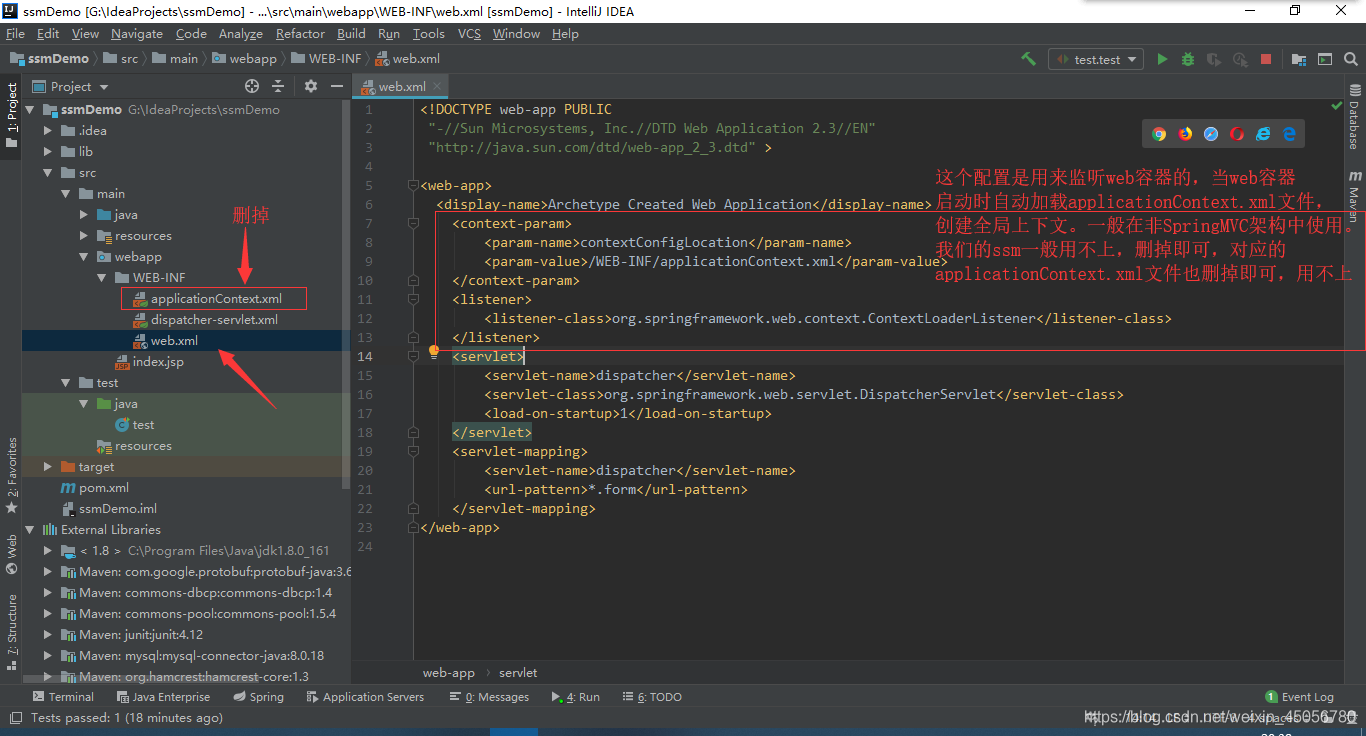Select pom.xml in the project tree
Viewport: 1366px width, 736px height.
pos(104,488)
